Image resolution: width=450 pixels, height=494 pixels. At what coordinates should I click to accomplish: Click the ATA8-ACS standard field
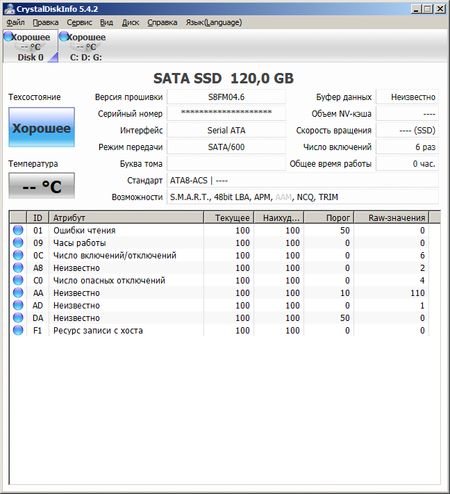click(x=303, y=180)
